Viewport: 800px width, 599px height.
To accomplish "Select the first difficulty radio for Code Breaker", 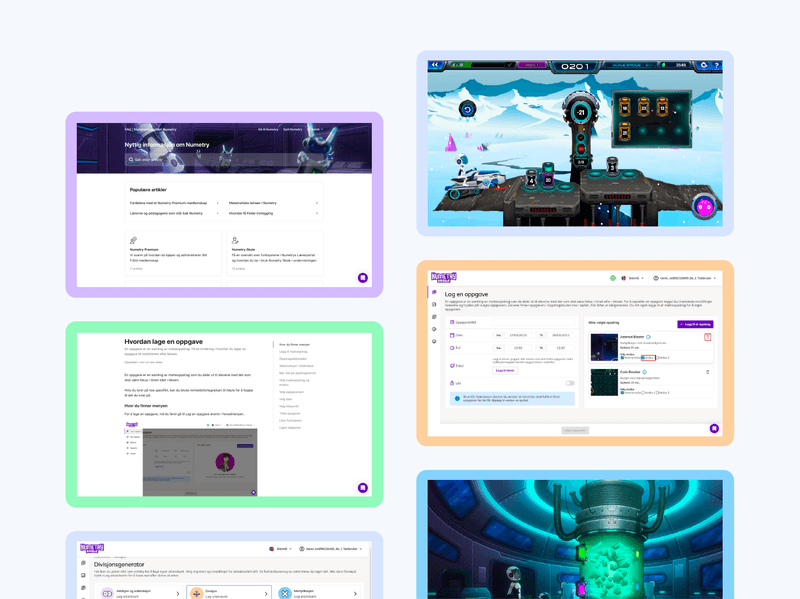I will pos(622,393).
